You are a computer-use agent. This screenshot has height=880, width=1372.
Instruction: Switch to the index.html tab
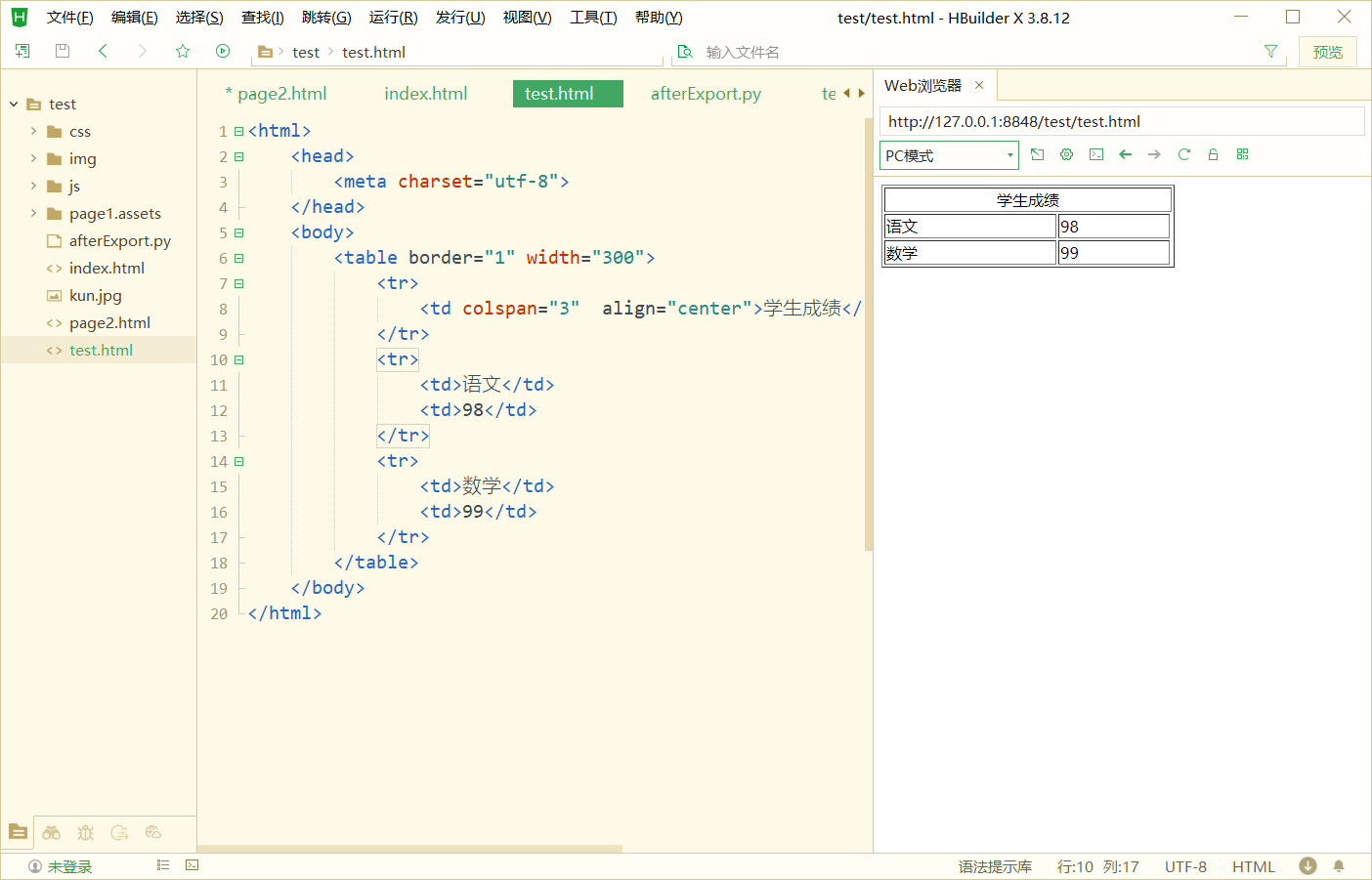426,94
